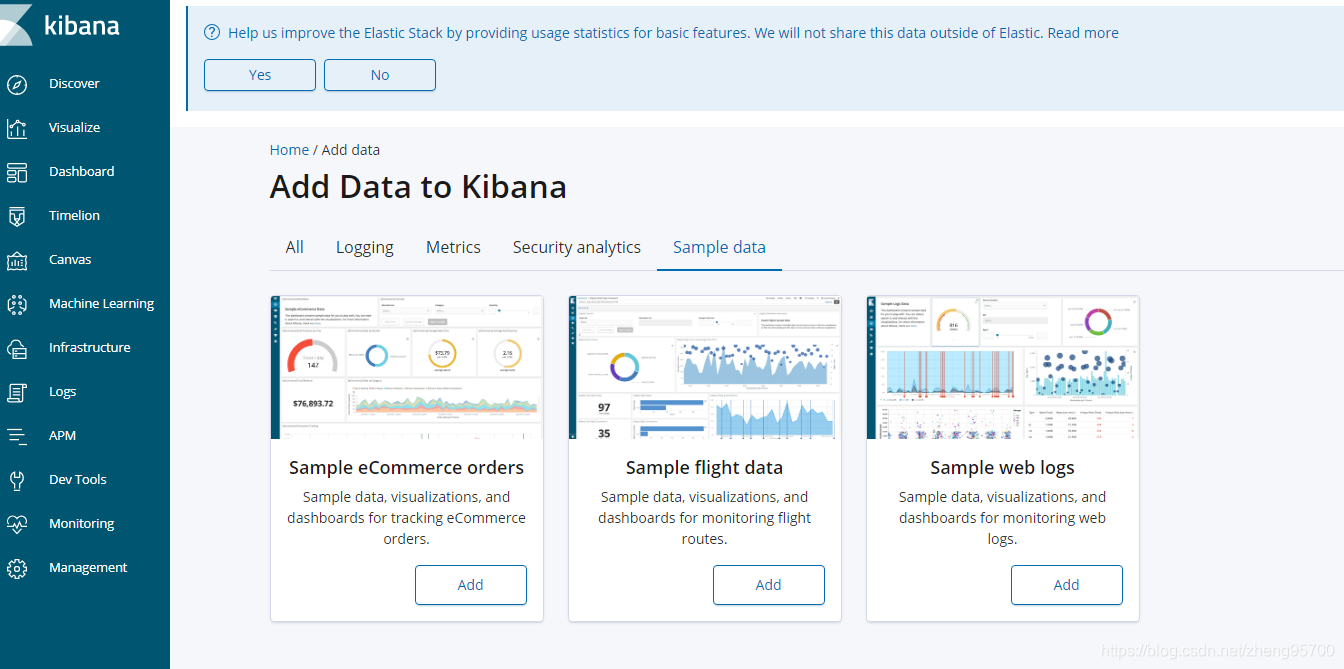Image resolution: width=1344 pixels, height=669 pixels.
Task: Open the Canvas icon in sidebar
Action: point(17,260)
